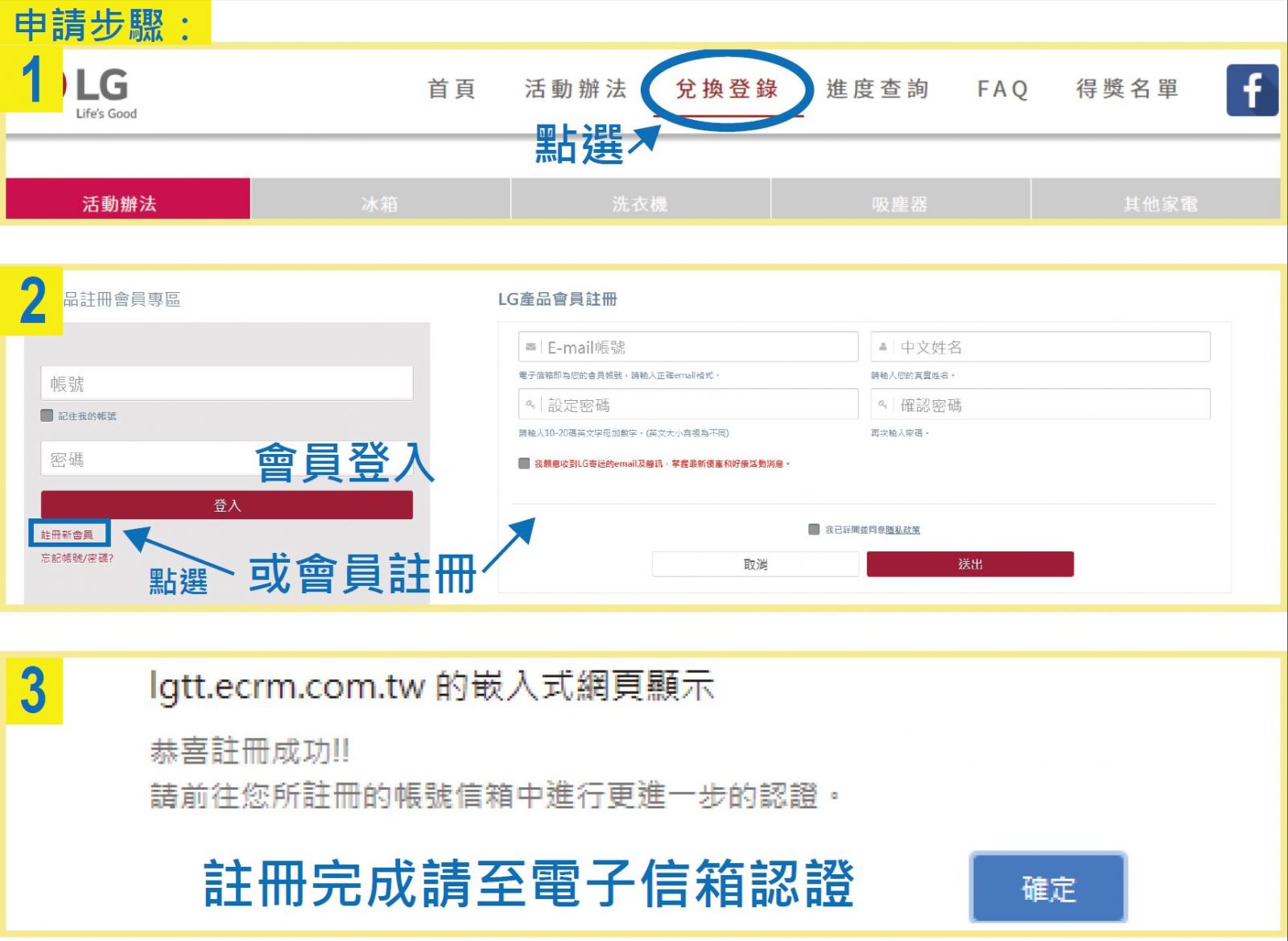Click the 請輸入10-20碼 password hint text
Screen dimensions: 1288x941
(x=624, y=433)
